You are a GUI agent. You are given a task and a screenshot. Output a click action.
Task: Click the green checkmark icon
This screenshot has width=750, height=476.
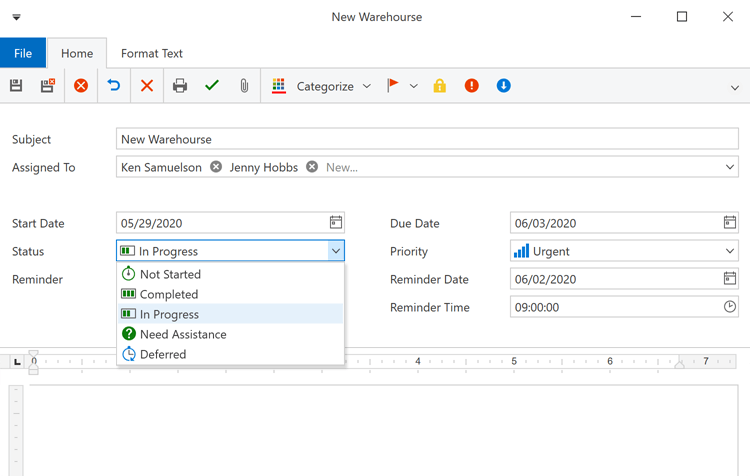[212, 86]
